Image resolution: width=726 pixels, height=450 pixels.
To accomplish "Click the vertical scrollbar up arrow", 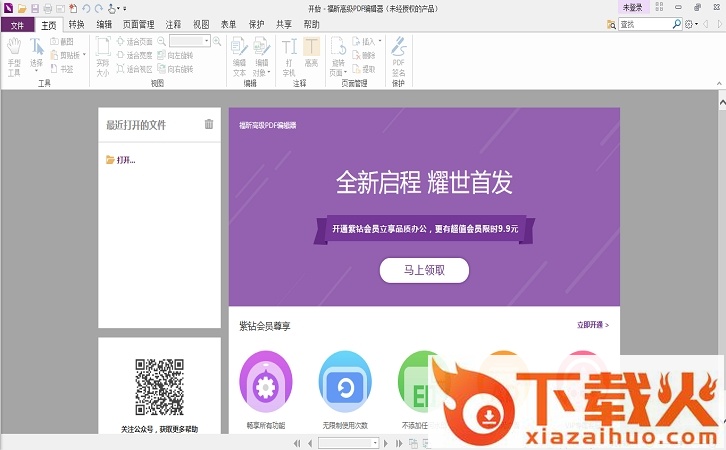I will 722,102.
